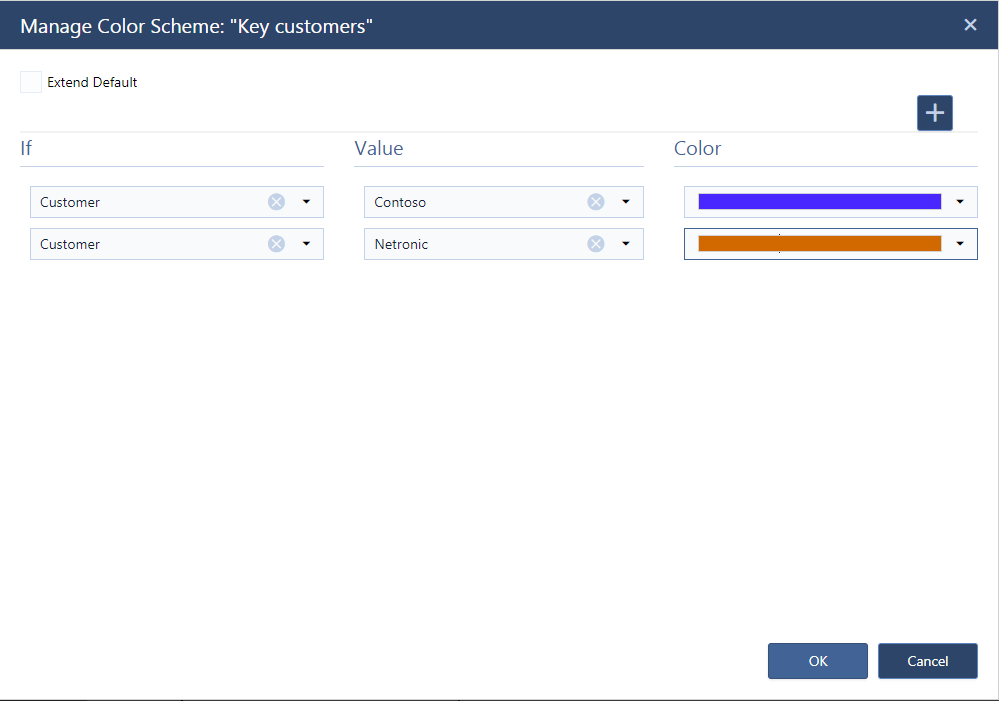999x701 pixels.
Task: Close the Manage Color Scheme dialog
Action: [970, 25]
